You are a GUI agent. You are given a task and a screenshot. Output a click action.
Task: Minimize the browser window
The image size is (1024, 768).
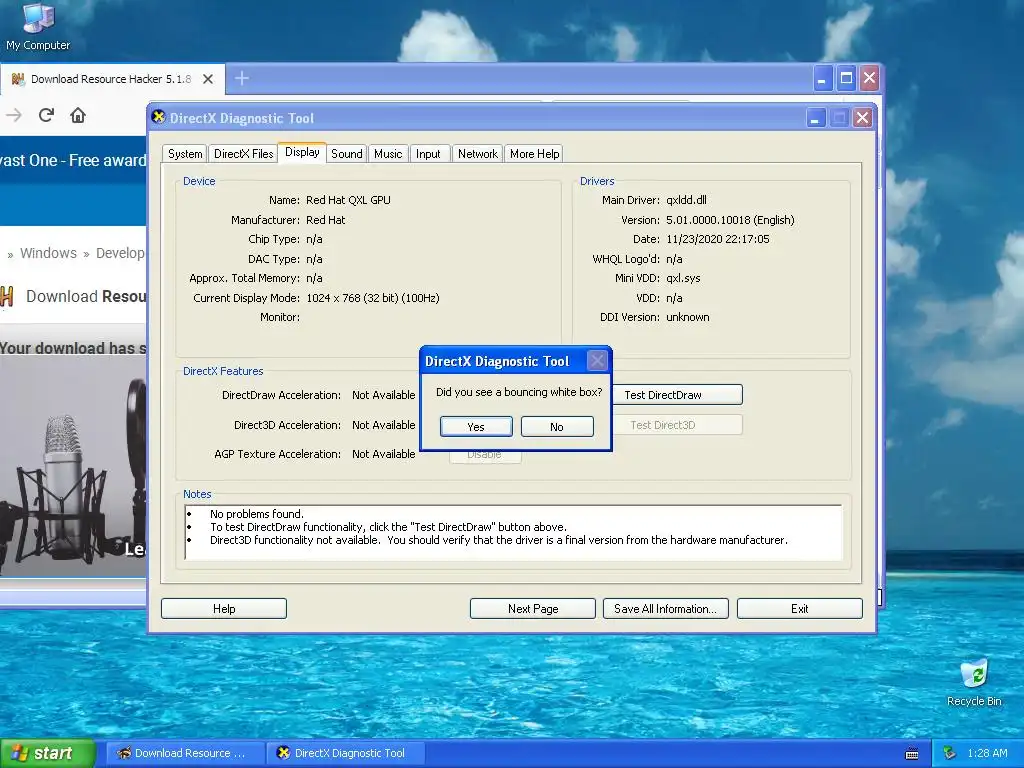click(x=822, y=79)
